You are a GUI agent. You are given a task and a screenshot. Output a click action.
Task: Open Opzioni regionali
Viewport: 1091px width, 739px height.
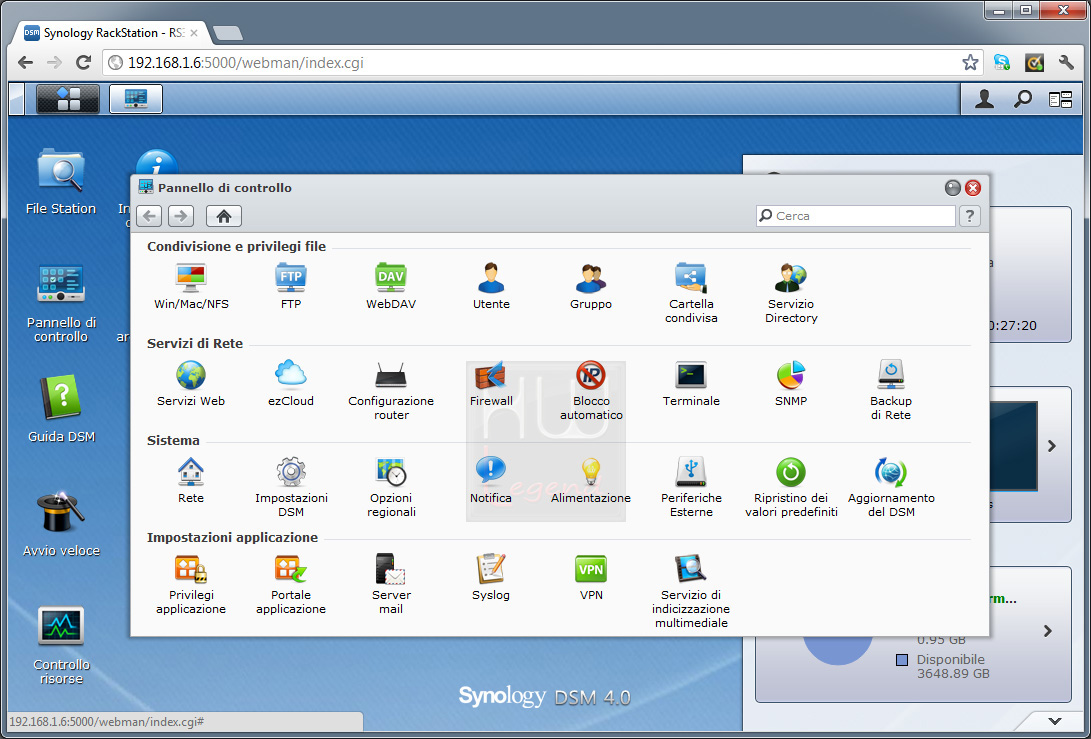point(391,487)
